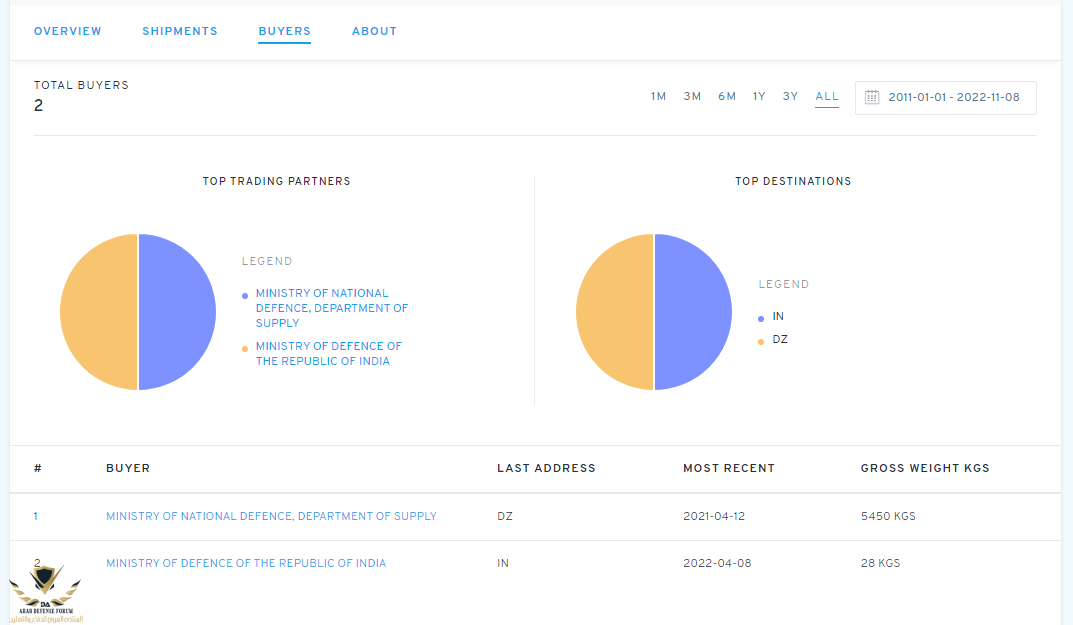
Task: Go to the About tab
Action: (x=374, y=31)
